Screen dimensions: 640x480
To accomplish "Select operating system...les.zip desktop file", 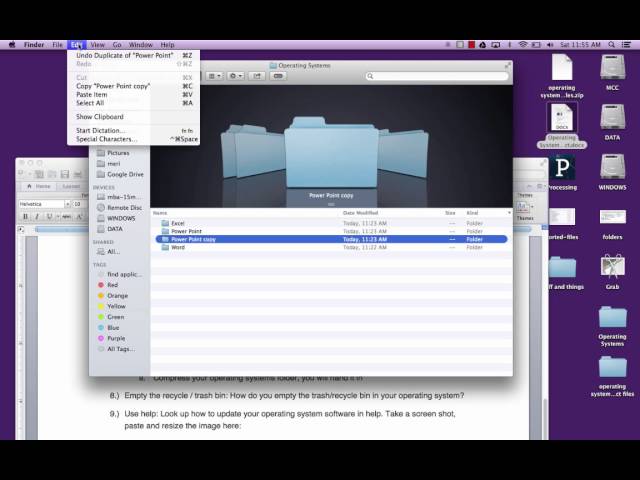I will coord(562,76).
